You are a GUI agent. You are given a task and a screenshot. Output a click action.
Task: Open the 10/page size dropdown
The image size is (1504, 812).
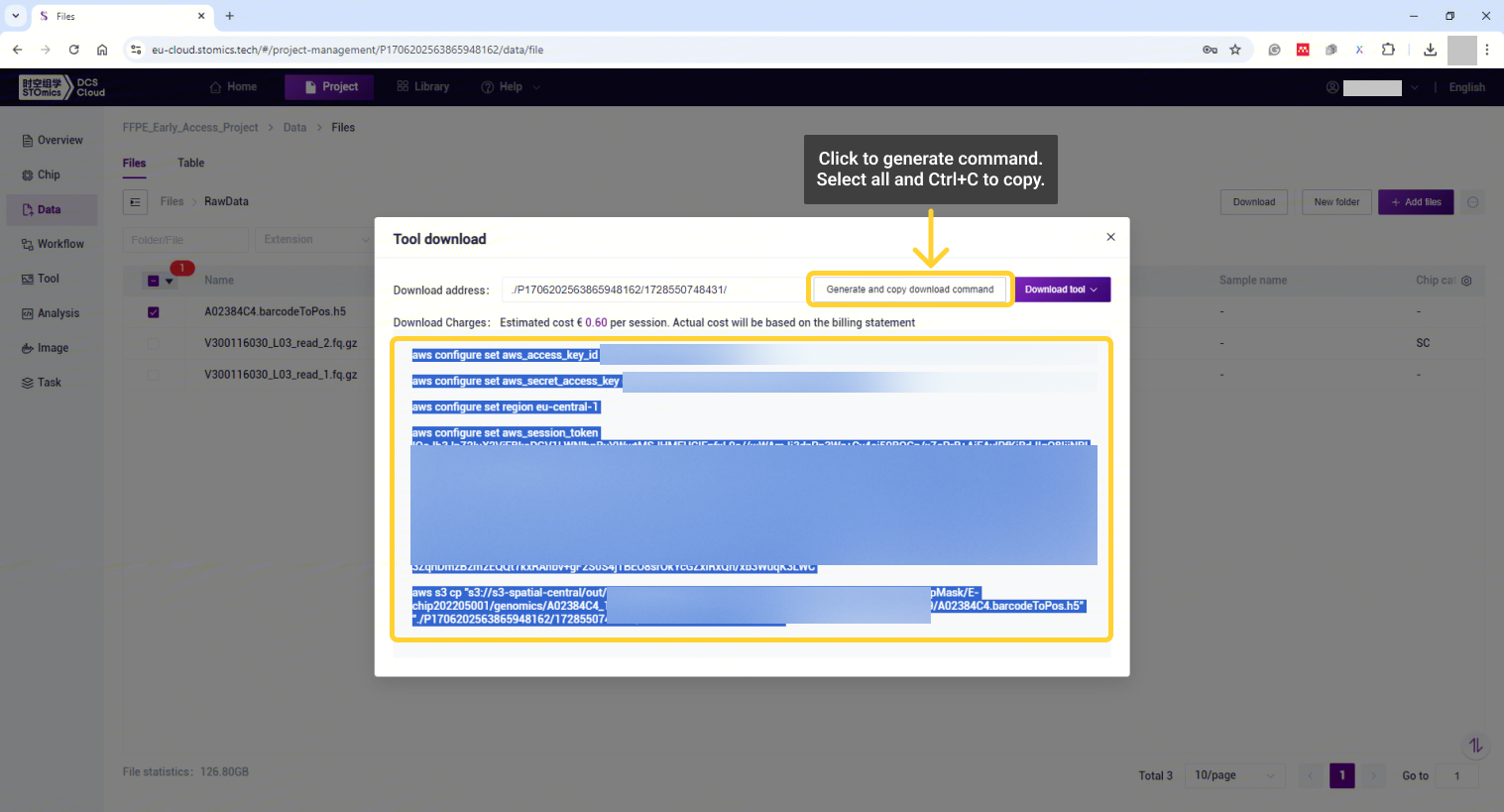coord(1235,775)
